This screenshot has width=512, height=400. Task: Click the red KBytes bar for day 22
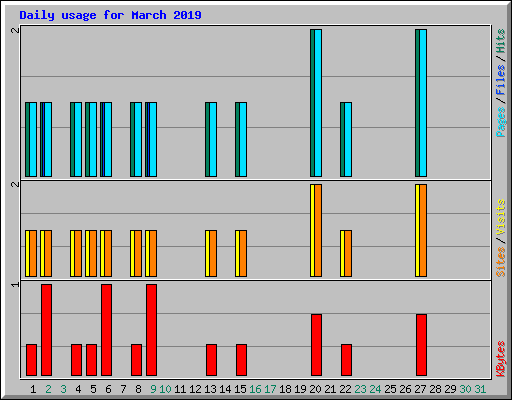tap(346, 360)
